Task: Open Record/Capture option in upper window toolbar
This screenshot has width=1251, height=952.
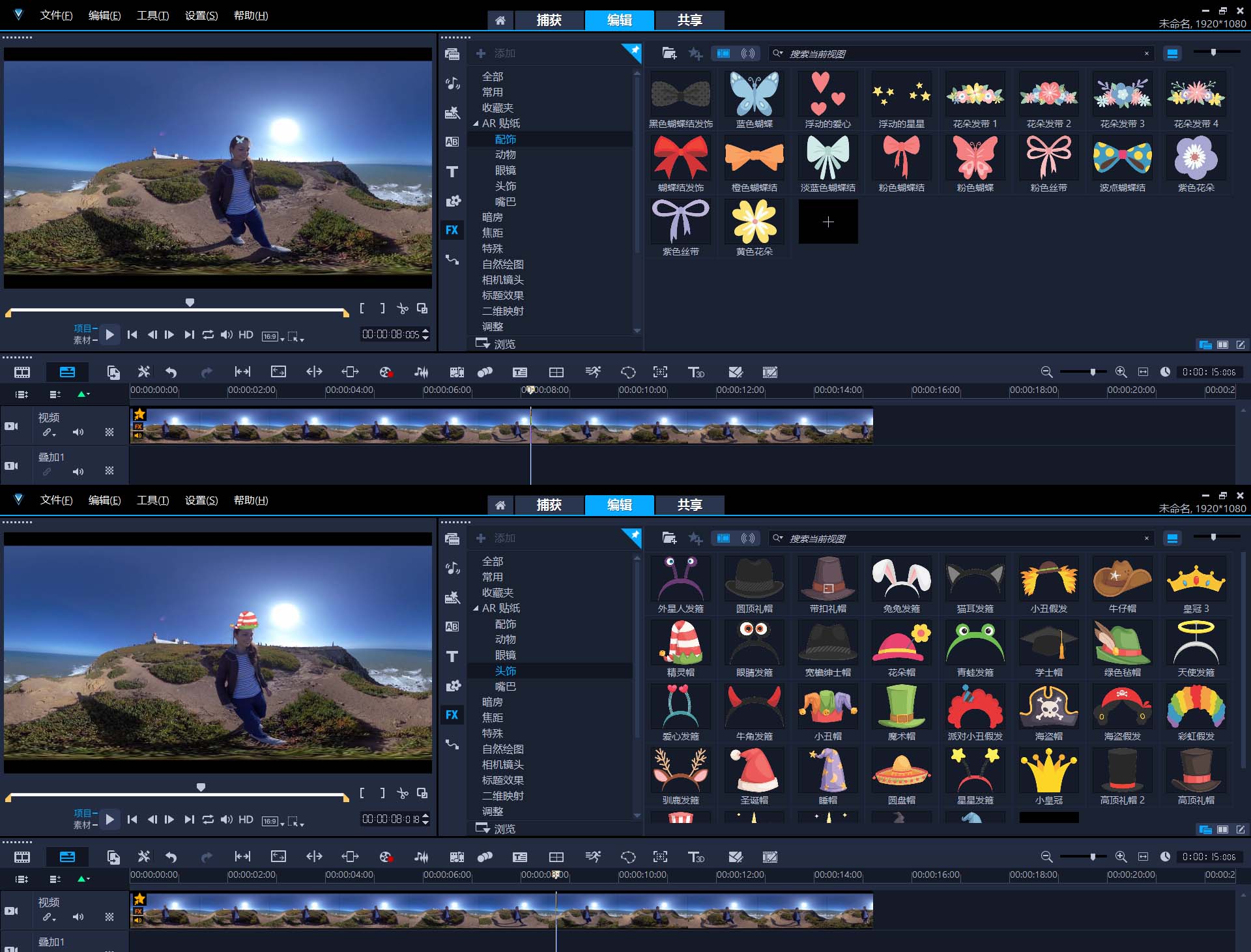Action: click(386, 372)
